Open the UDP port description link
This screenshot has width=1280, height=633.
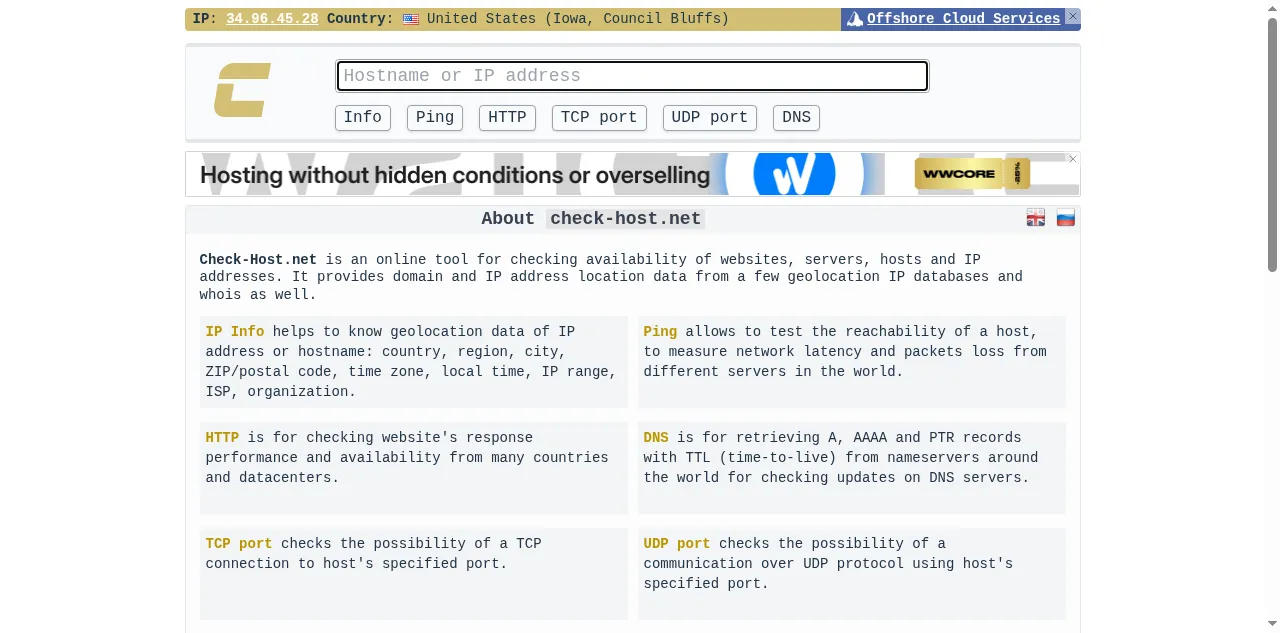pyautogui.click(x=677, y=544)
